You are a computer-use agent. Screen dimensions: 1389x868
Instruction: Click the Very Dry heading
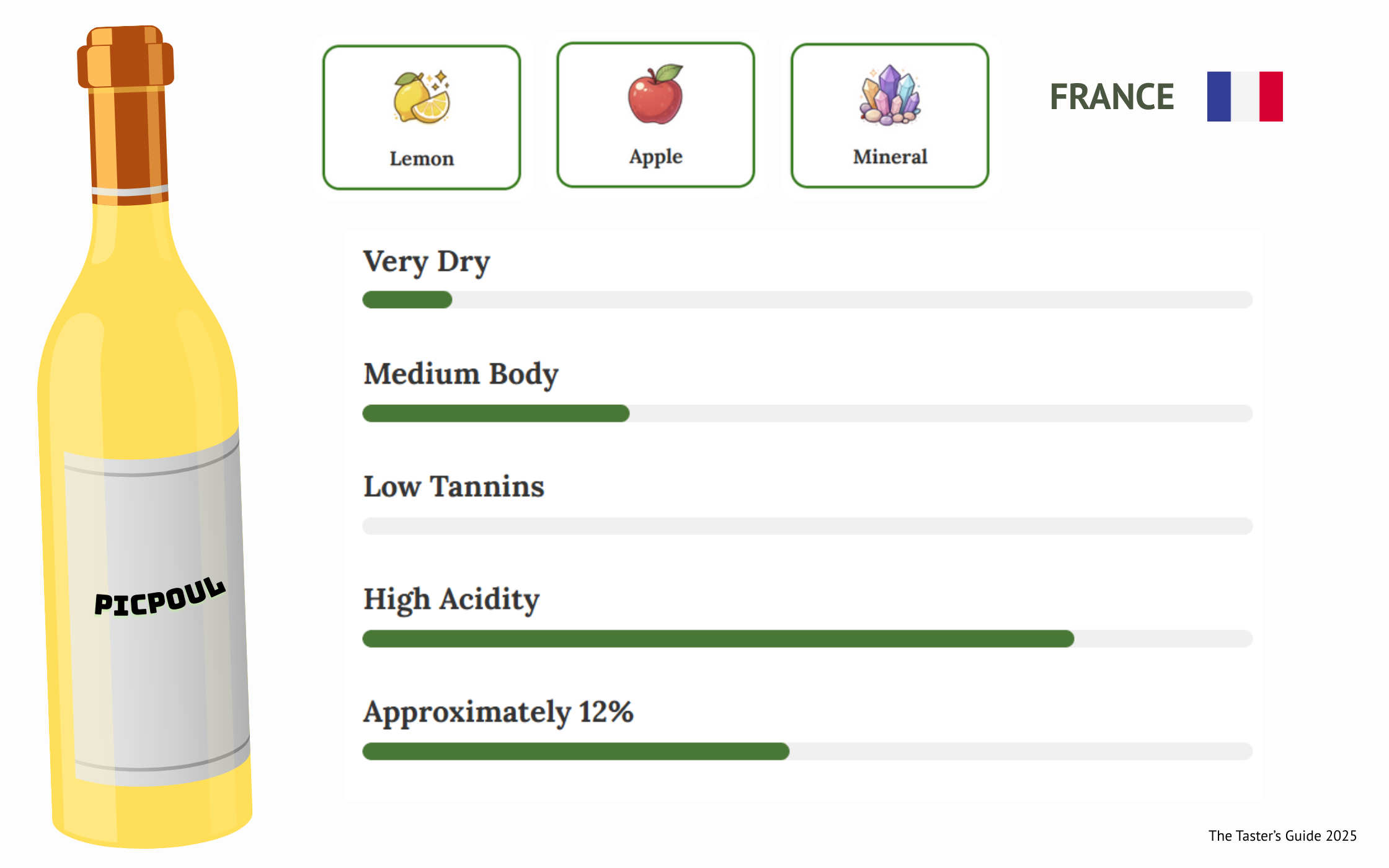(427, 262)
